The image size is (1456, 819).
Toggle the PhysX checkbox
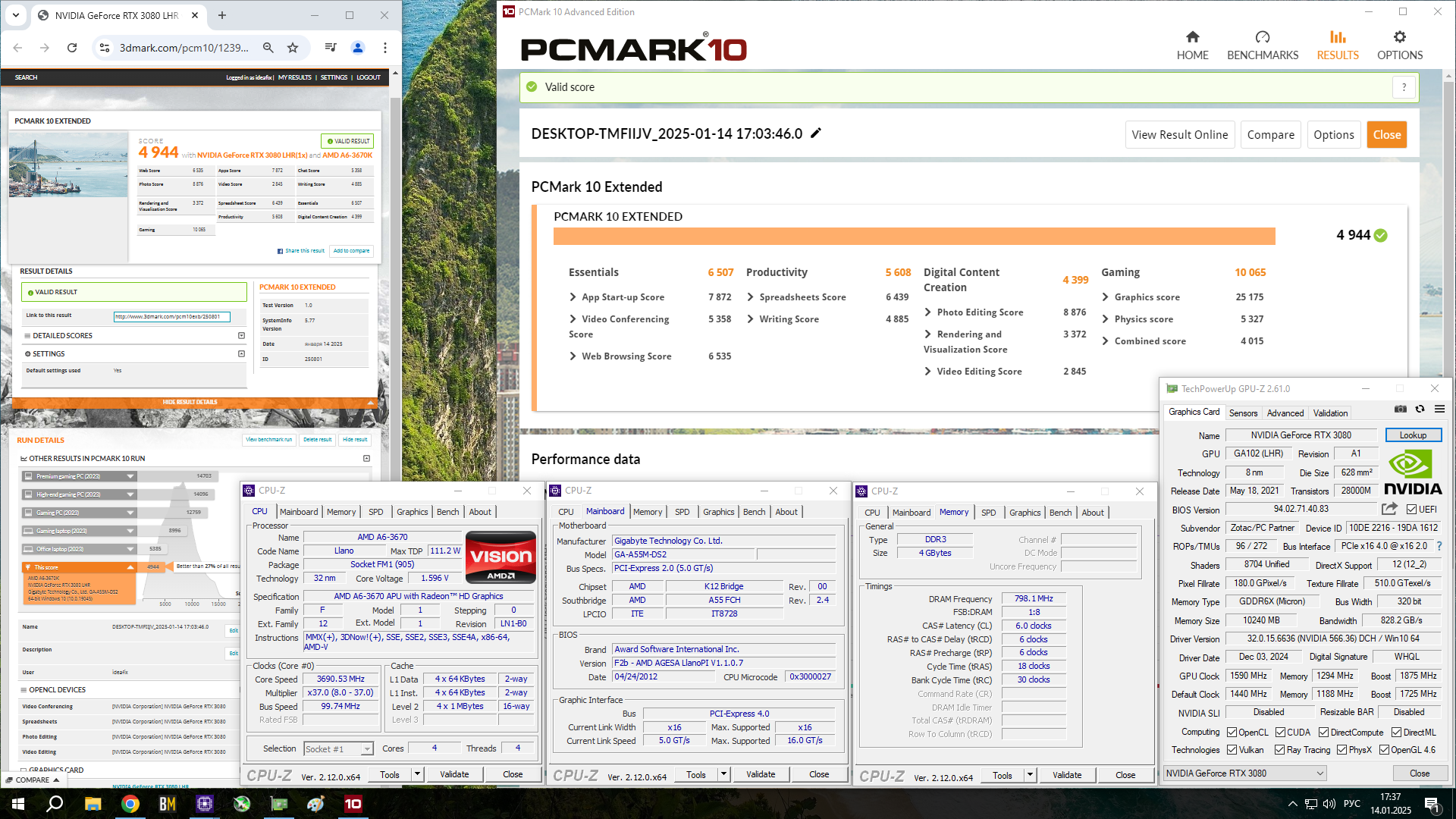(x=1341, y=750)
